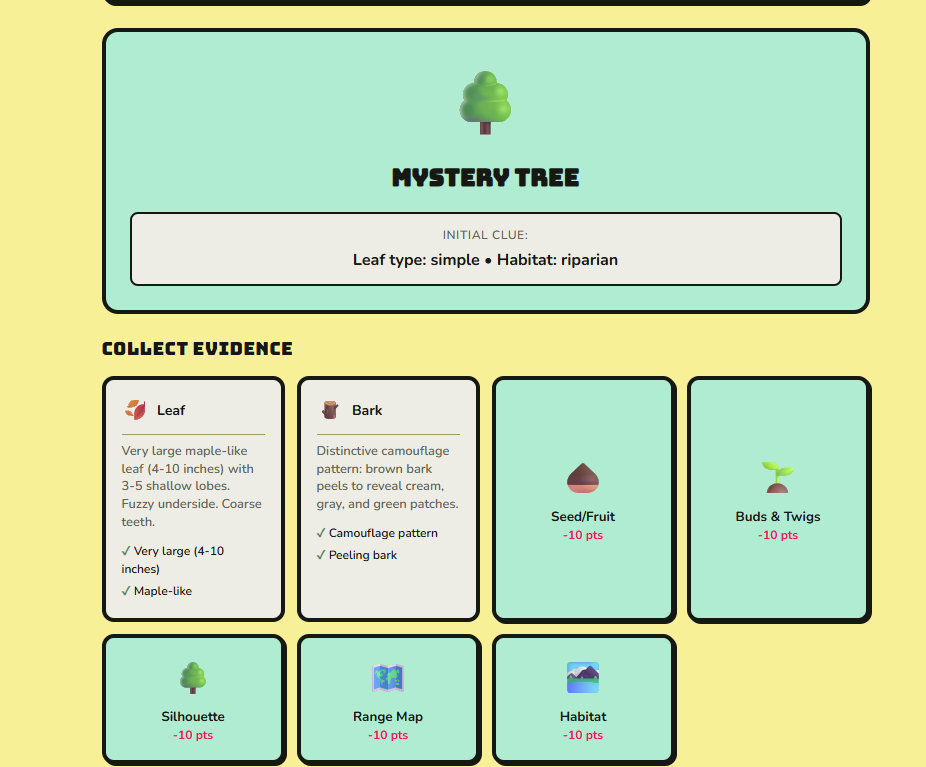Click the Mystery Tree heading
926x767 pixels.
485,178
